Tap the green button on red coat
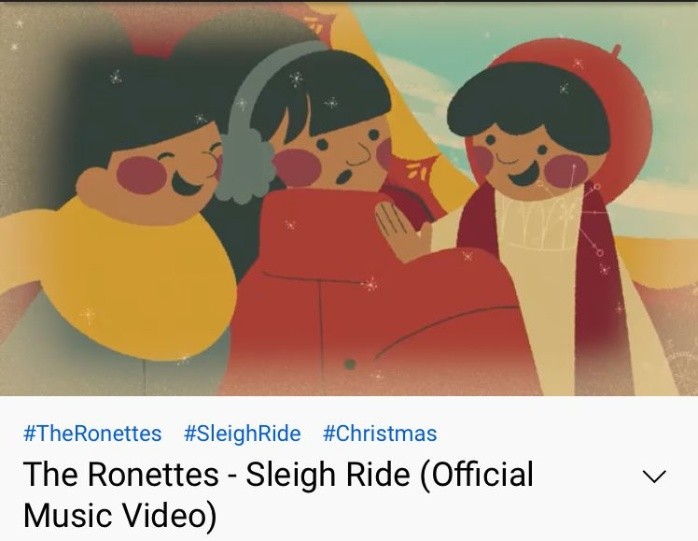698x541 pixels. click(x=350, y=364)
